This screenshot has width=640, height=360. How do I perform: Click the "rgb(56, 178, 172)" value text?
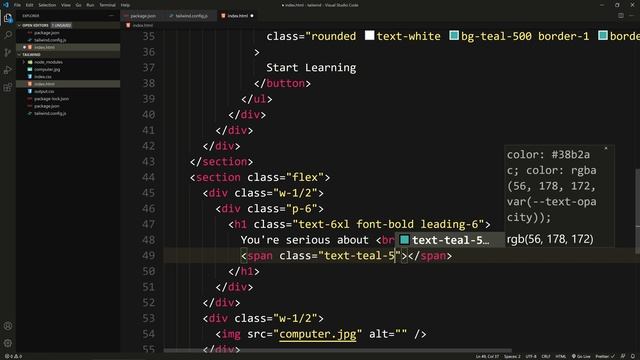pyautogui.click(x=550, y=239)
